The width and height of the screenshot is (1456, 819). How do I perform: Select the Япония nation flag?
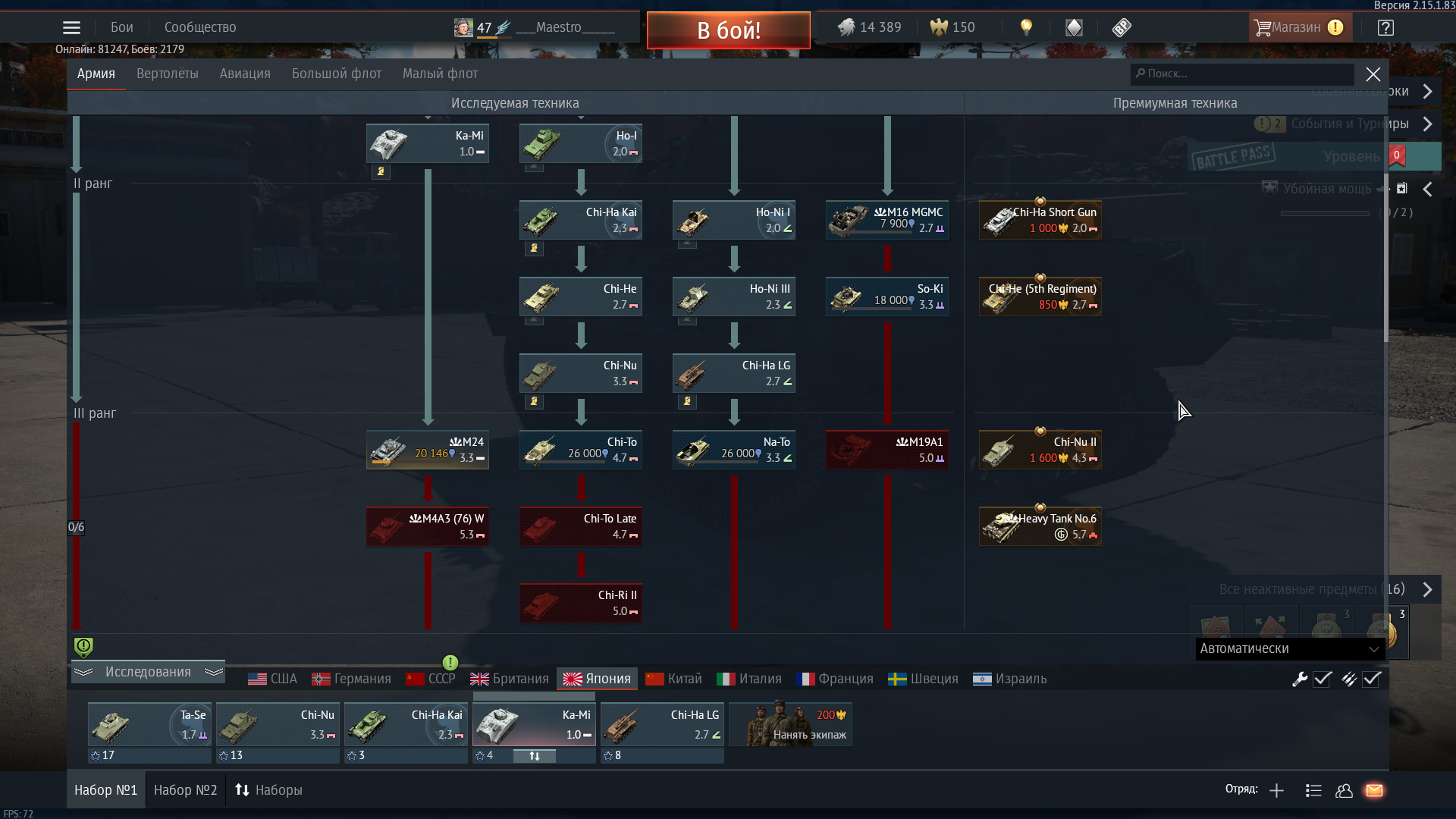[x=597, y=679]
